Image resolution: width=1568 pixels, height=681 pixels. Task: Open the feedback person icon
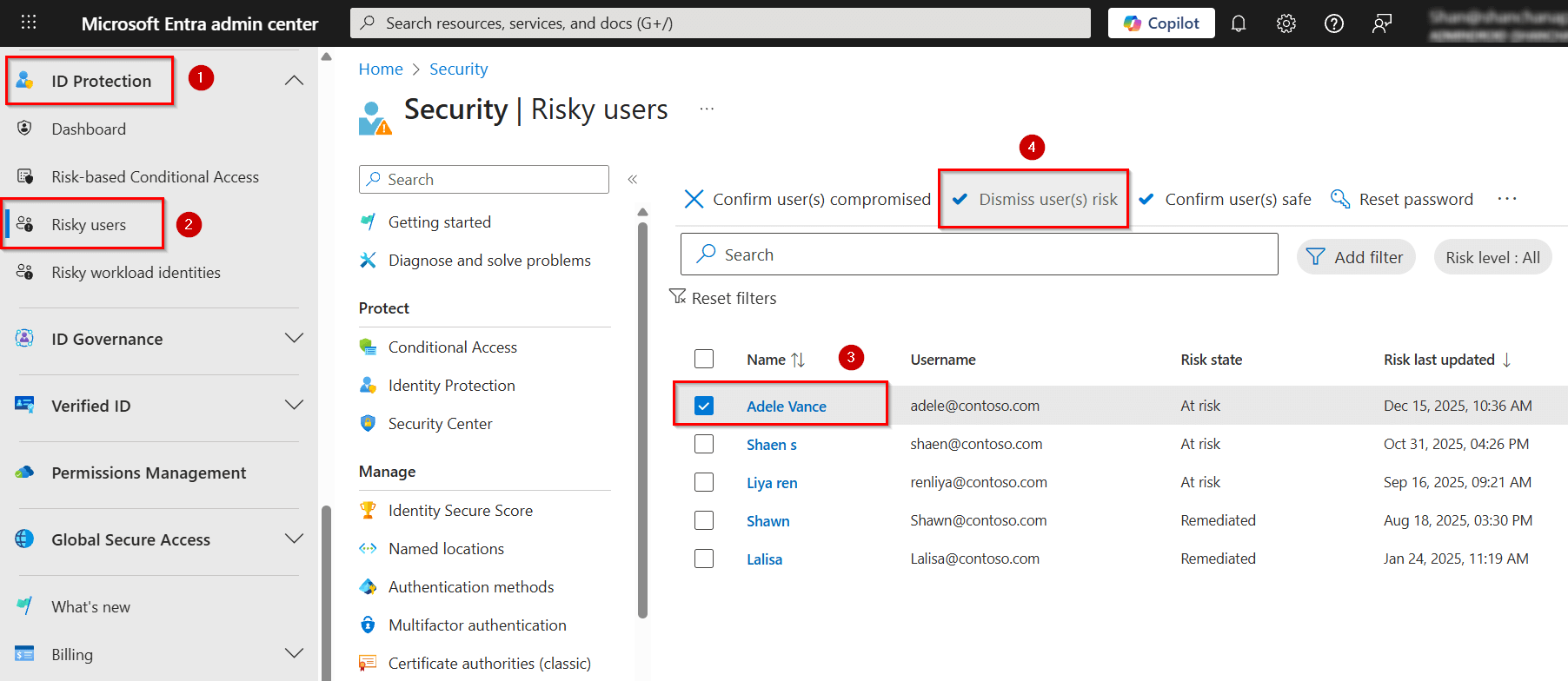click(1382, 23)
